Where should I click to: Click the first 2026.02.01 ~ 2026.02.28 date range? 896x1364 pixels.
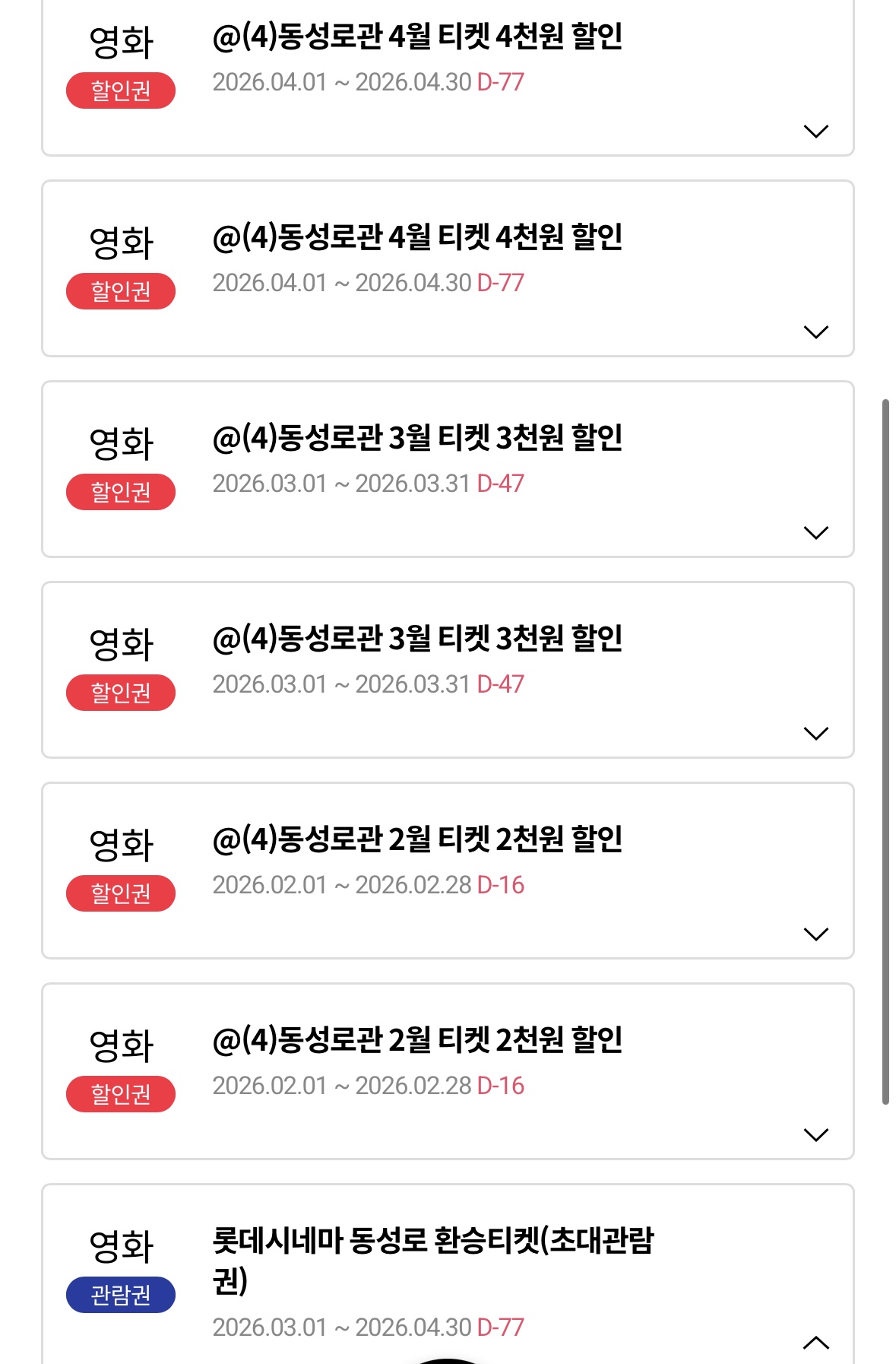342,885
